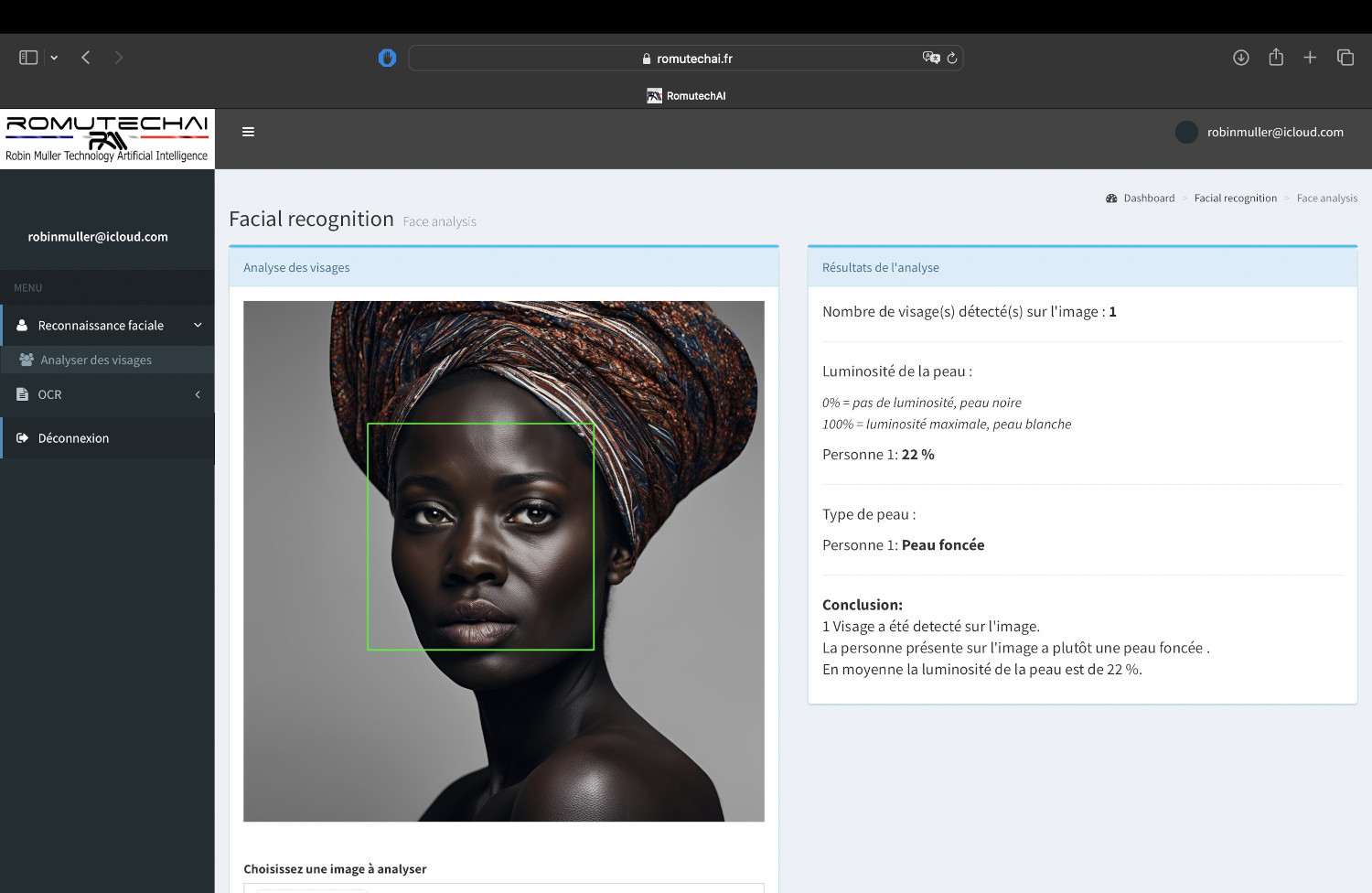Image resolution: width=1372 pixels, height=893 pixels.
Task: Show the tab overview icon
Action: point(1345,58)
